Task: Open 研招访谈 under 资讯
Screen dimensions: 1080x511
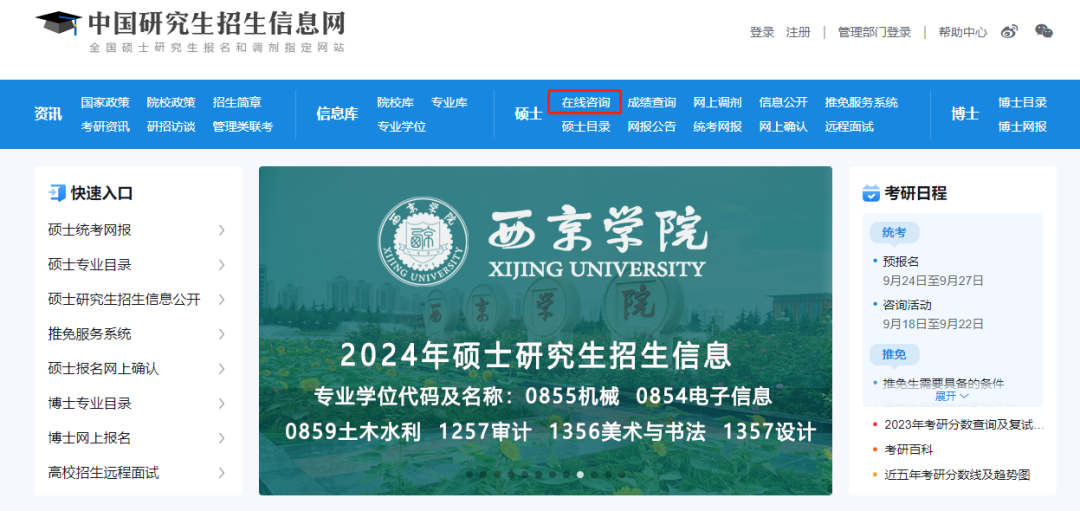Action: (171, 127)
